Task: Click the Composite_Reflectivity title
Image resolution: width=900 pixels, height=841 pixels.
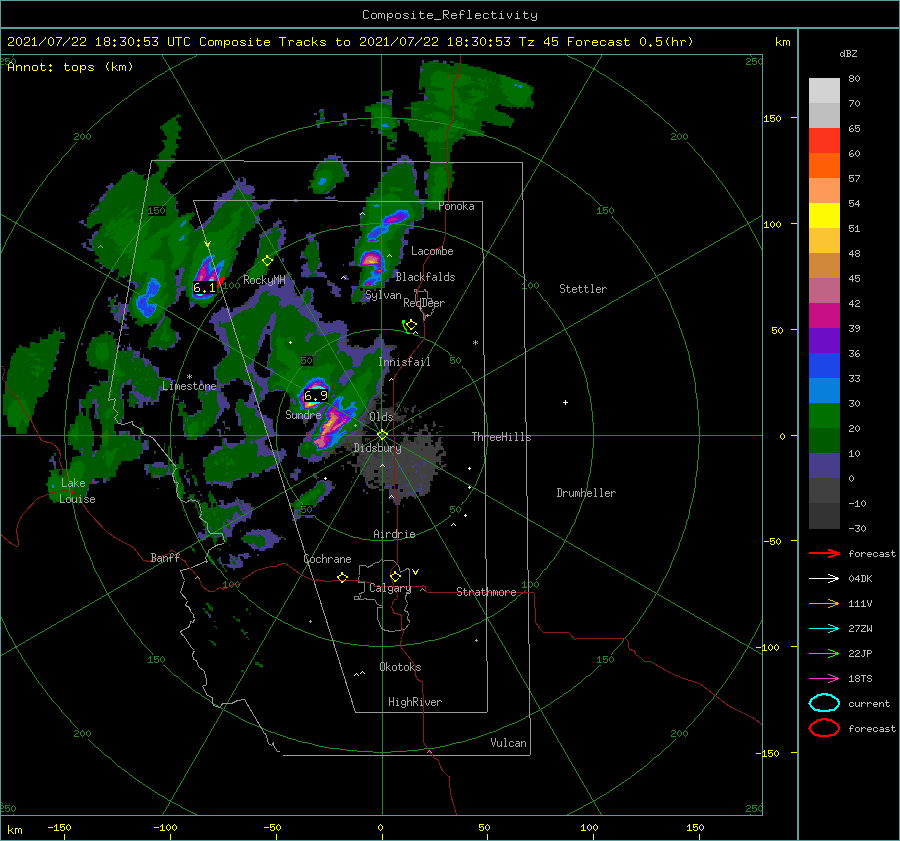Action: [450, 15]
